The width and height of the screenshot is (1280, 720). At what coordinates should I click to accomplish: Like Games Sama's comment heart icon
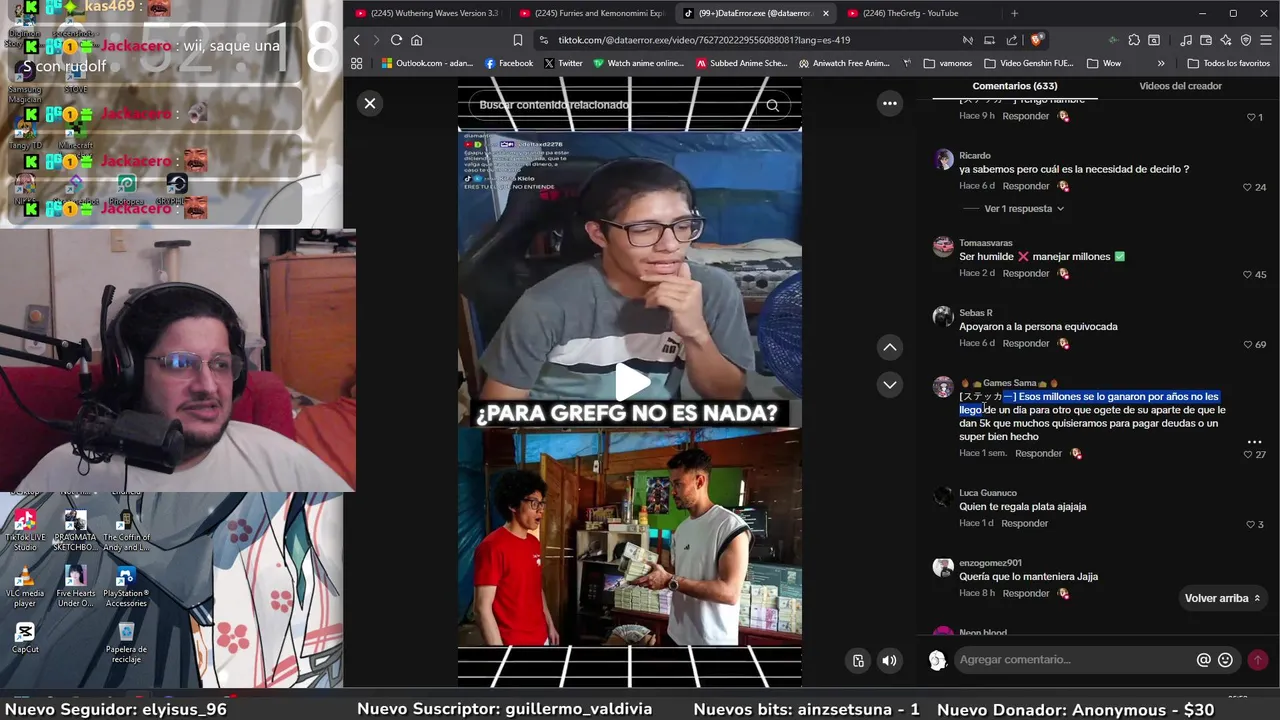click(1247, 454)
